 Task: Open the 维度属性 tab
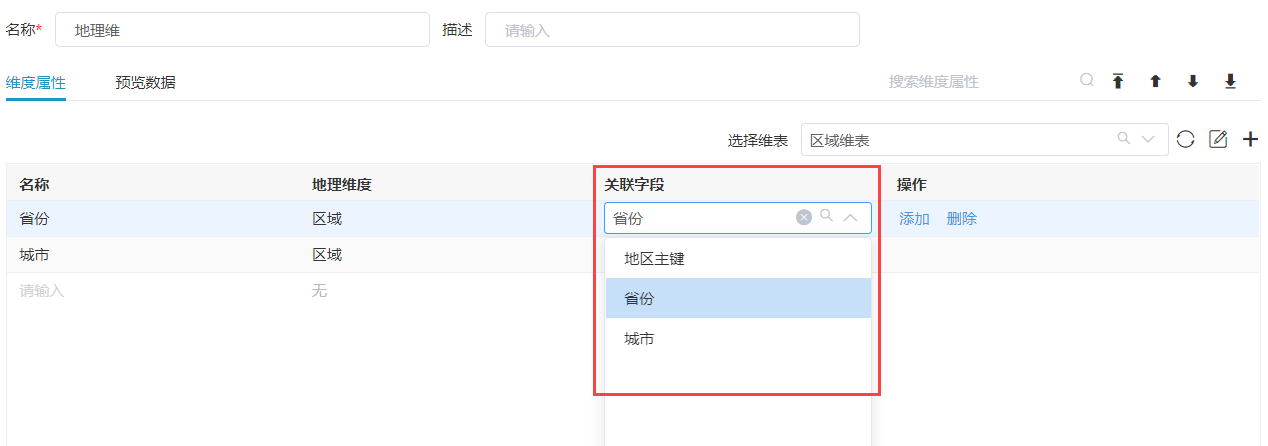pos(36,82)
